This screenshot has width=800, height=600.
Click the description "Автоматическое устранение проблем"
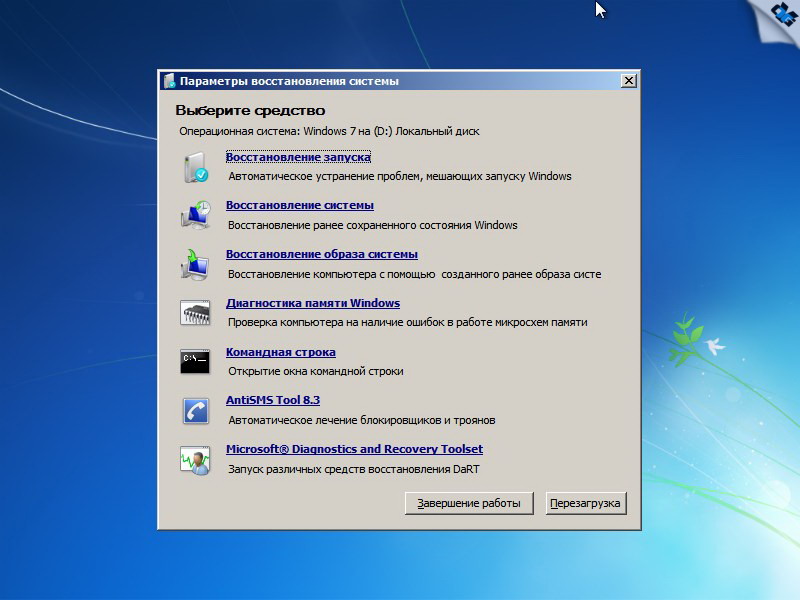pyautogui.click(x=400, y=176)
